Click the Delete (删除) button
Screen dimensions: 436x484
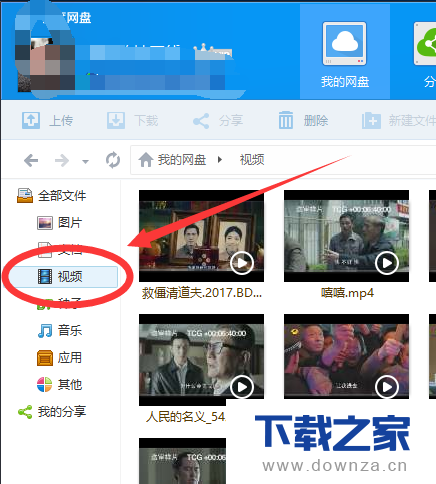[303, 120]
